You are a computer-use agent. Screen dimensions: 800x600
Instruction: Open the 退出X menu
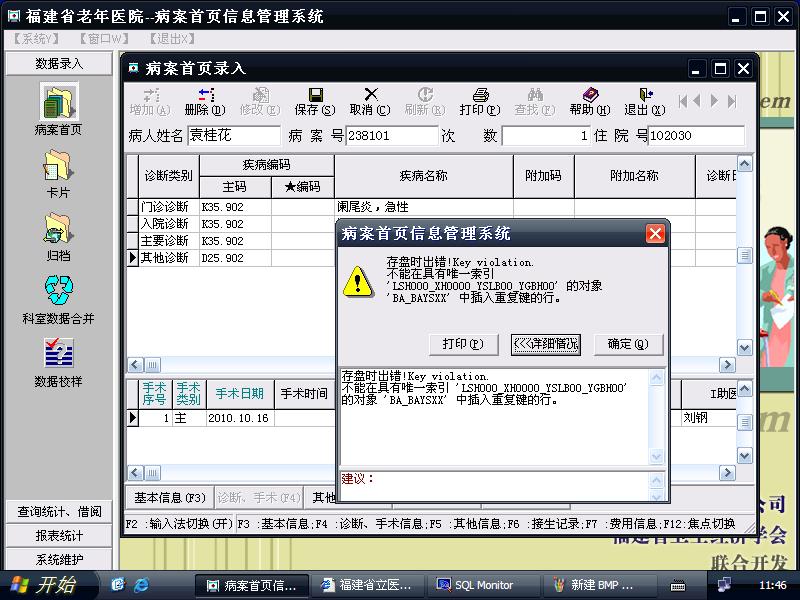172,39
